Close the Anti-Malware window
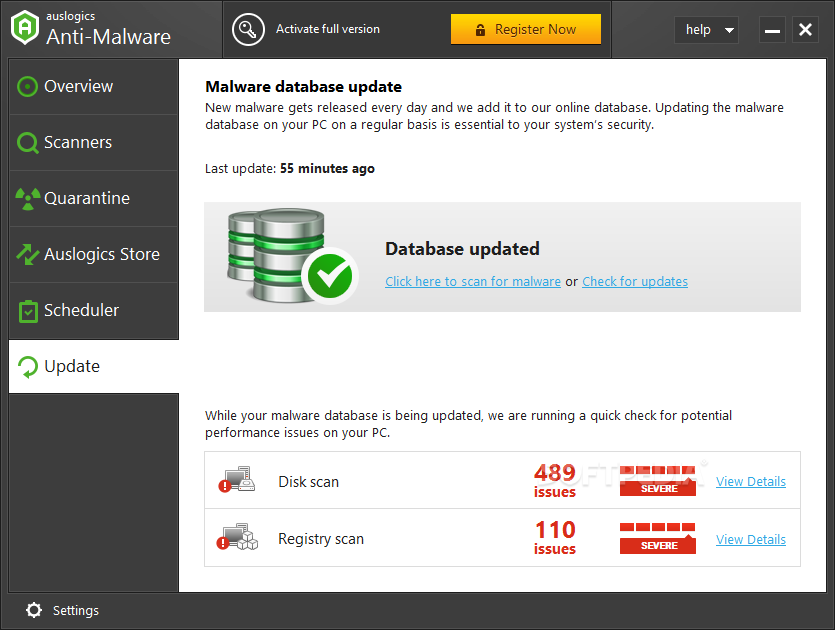Image resolution: width=835 pixels, height=630 pixels. (805, 30)
